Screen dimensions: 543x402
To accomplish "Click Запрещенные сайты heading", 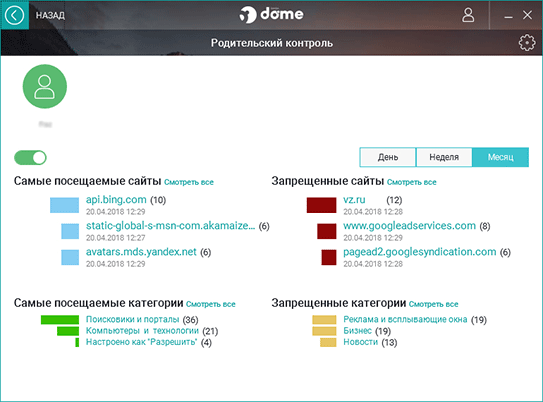I will pos(328,181).
